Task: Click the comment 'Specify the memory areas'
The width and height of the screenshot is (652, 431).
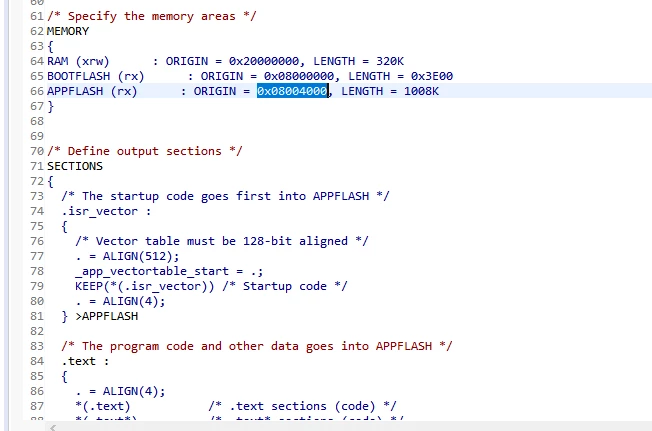Action: coord(152,16)
